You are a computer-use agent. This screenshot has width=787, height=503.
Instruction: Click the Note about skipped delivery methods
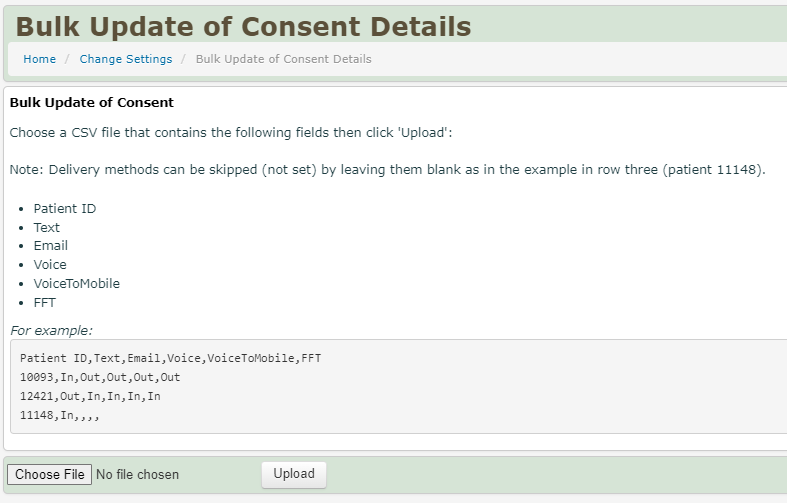click(x=387, y=170)
